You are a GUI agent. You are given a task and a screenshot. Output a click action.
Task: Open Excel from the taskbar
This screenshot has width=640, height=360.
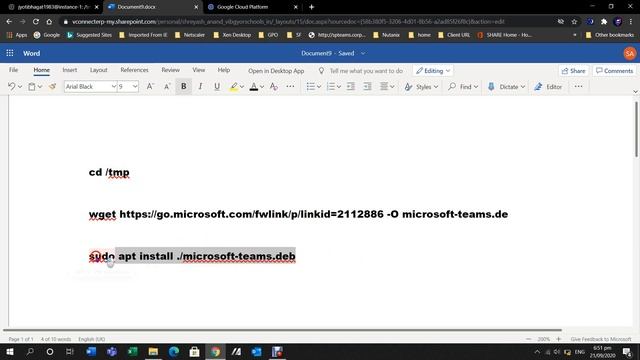coord(133,351)
